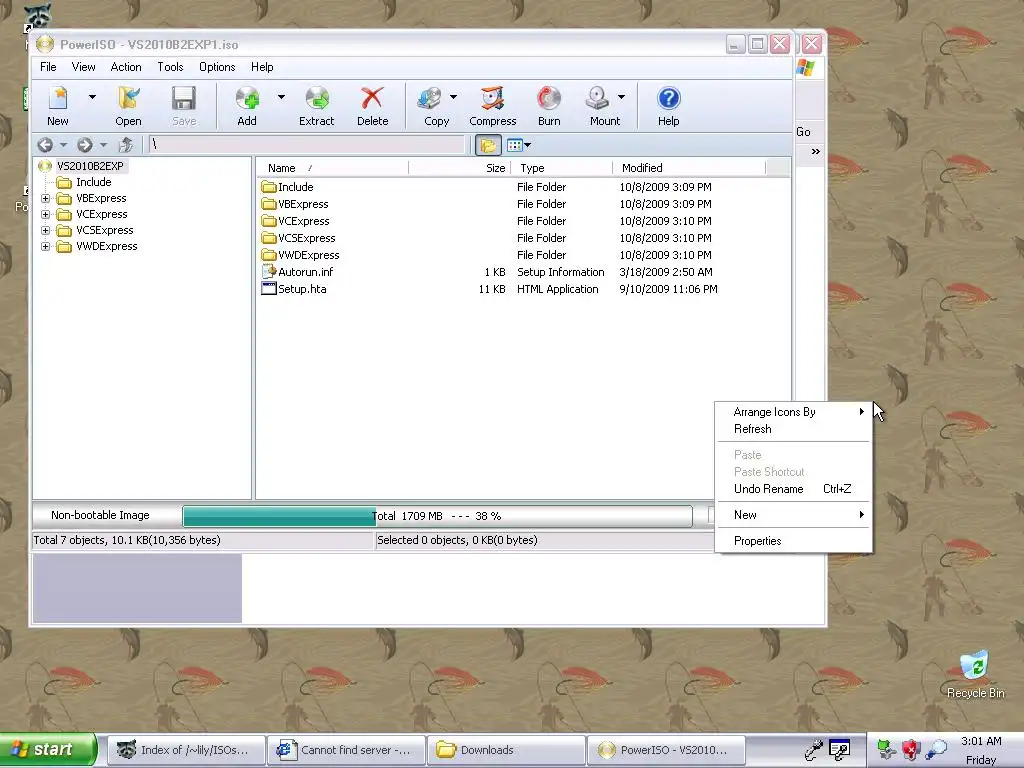Click the Forward navigation arrow icon
This screenshot has height=768, width=1024.
coord(85,144)
